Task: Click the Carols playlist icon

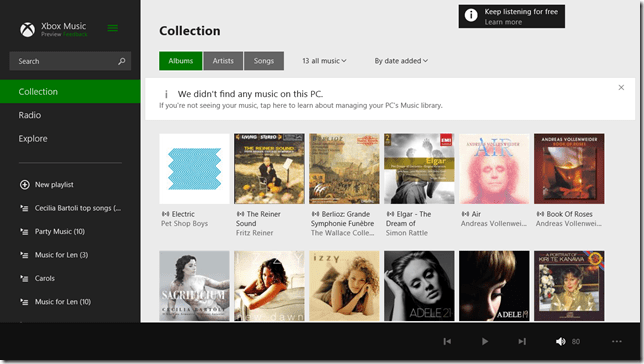Action: tap(25, 279)
